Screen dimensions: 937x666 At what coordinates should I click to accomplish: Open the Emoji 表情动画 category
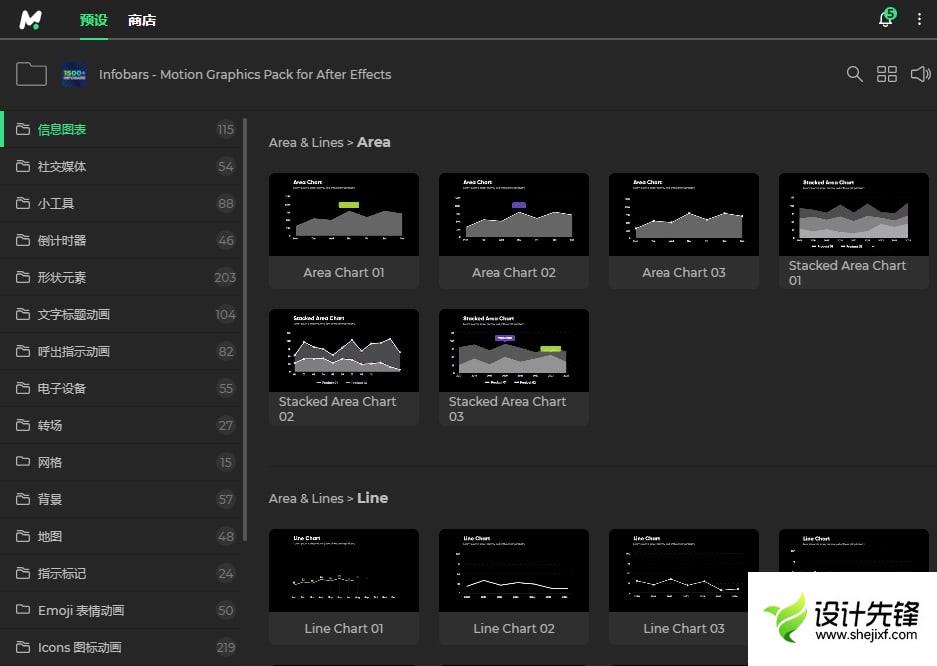81,610
